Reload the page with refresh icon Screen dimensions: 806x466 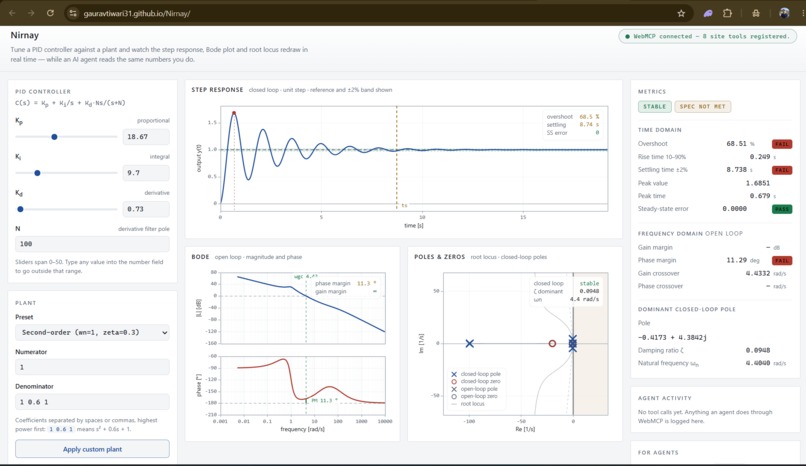point(50,13)
